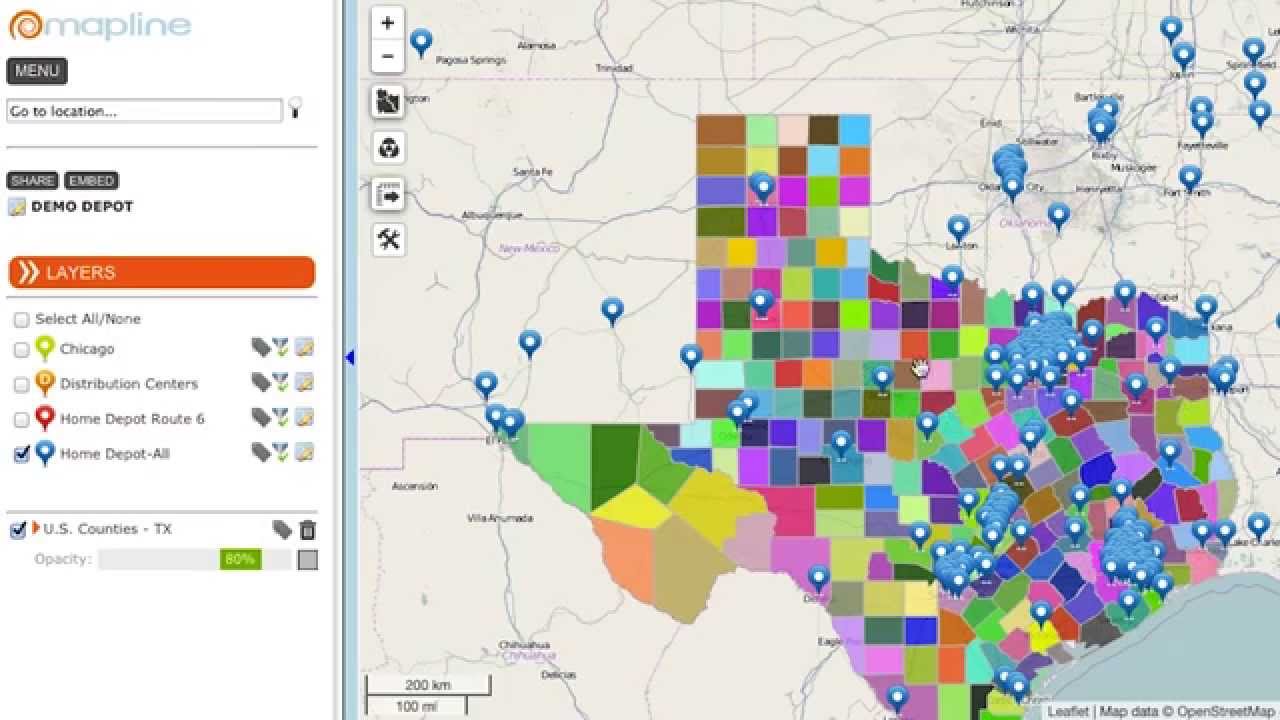Edit data of Home Depot Route 6
Screen dimensions: 1280x720
pos(304,417)
